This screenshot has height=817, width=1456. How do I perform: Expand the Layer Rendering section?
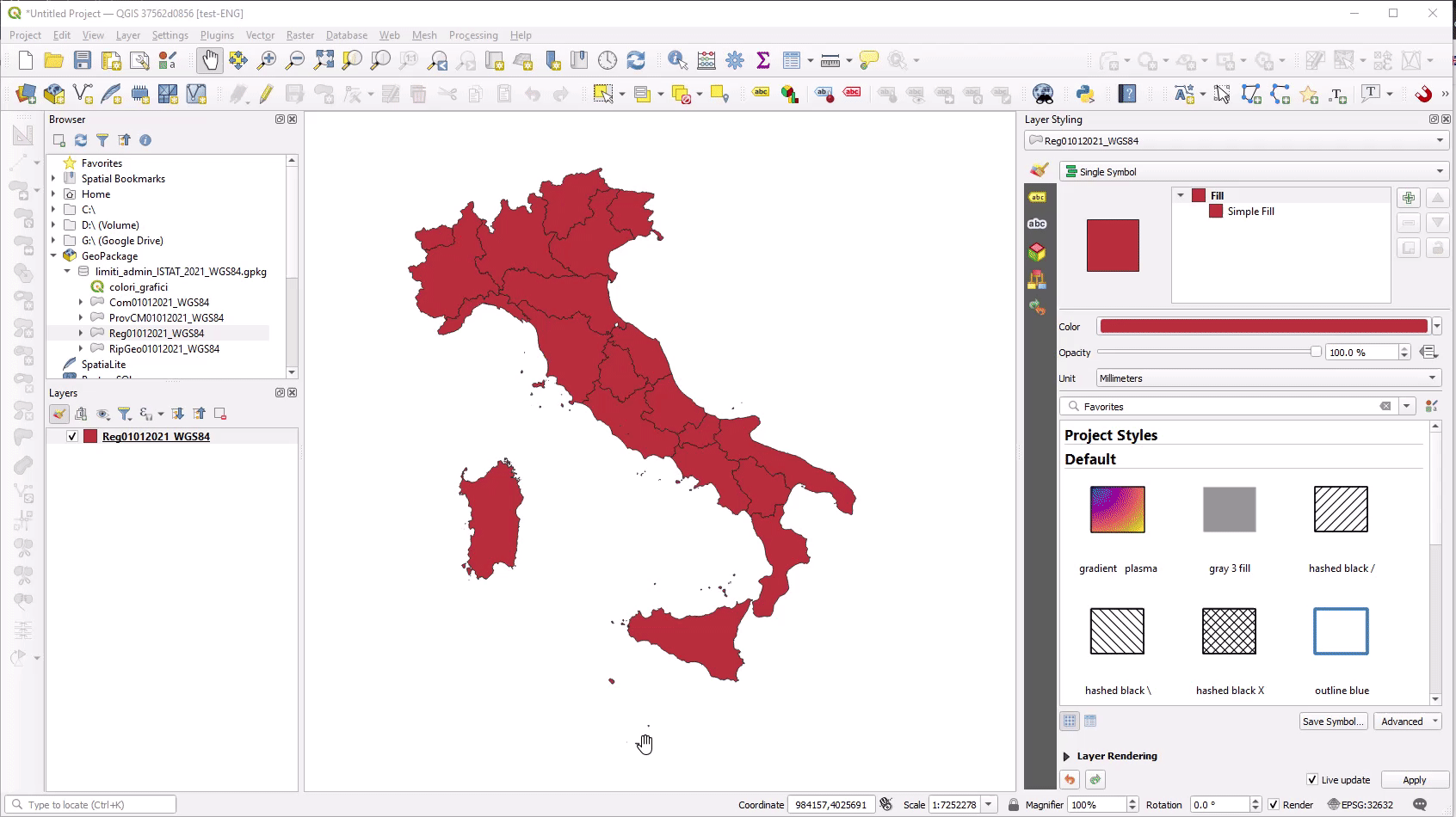1067,757
